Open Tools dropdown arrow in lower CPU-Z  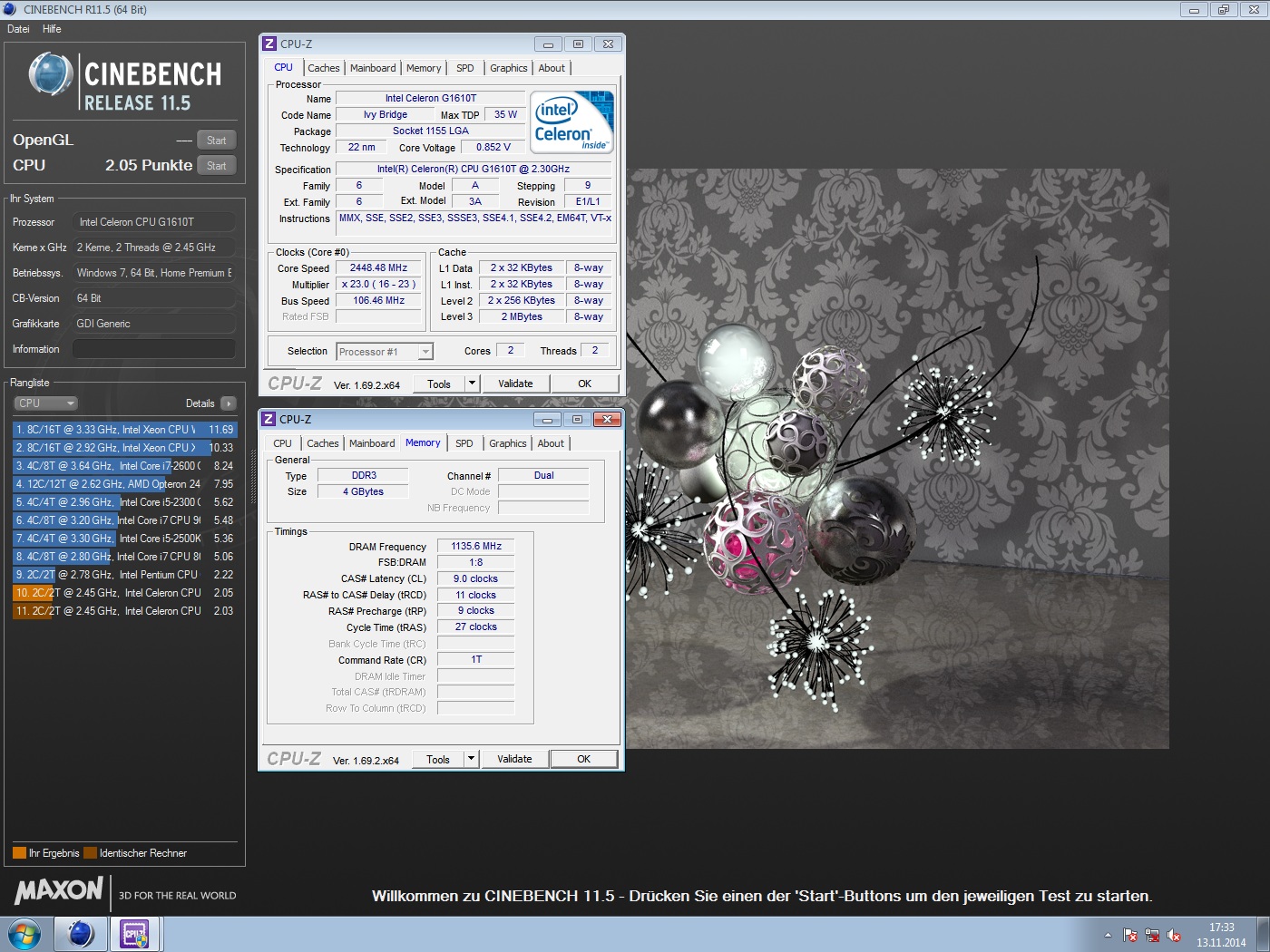471,759
